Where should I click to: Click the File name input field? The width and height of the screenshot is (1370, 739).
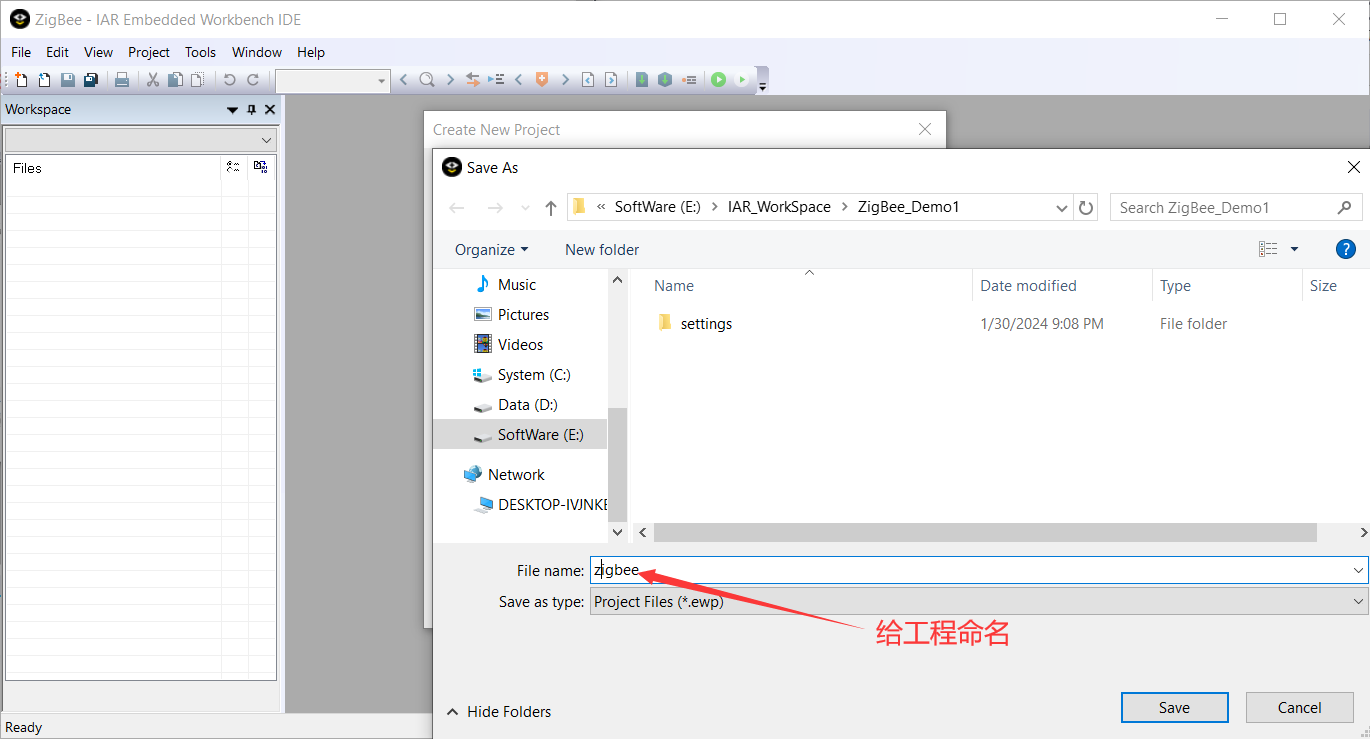pos(969,570)
